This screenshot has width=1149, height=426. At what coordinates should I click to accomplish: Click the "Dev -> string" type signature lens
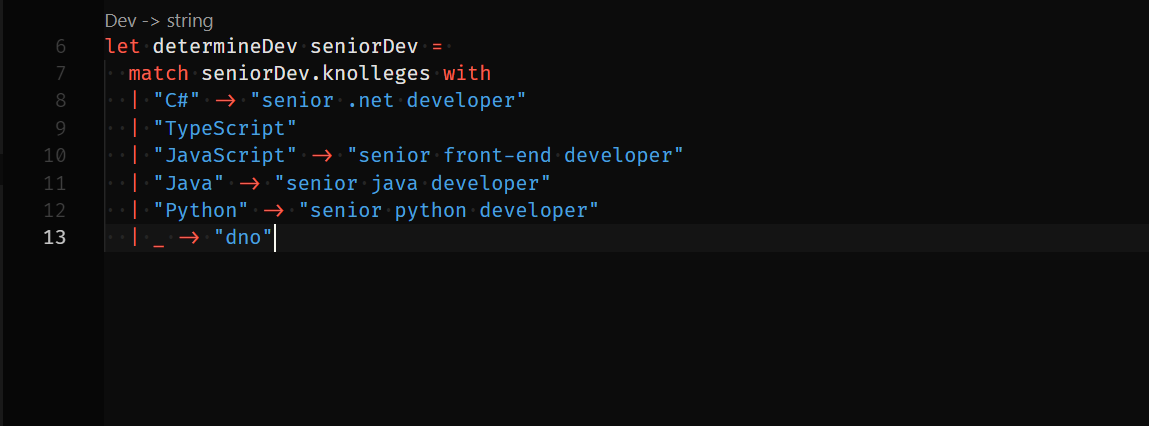click(x=158, y=20)
